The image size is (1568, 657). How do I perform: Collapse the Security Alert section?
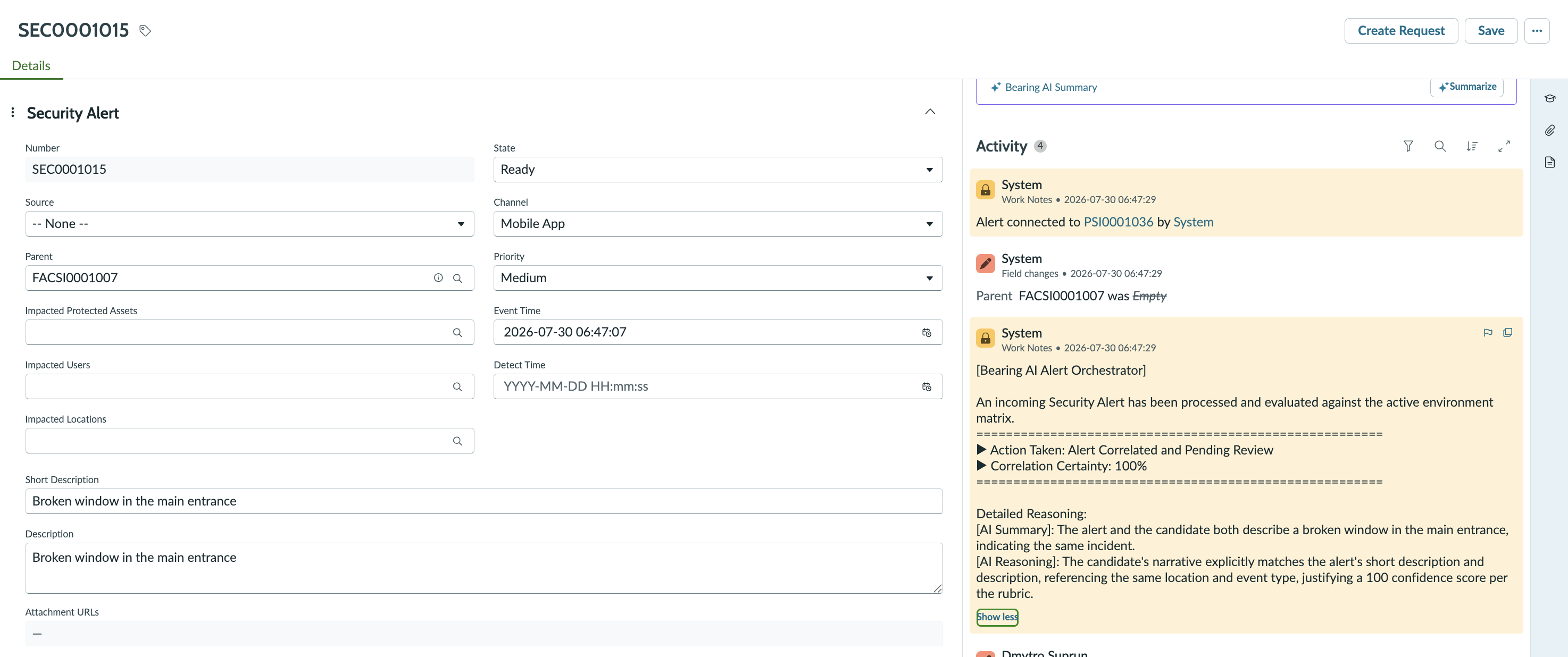tap(930, 111)
